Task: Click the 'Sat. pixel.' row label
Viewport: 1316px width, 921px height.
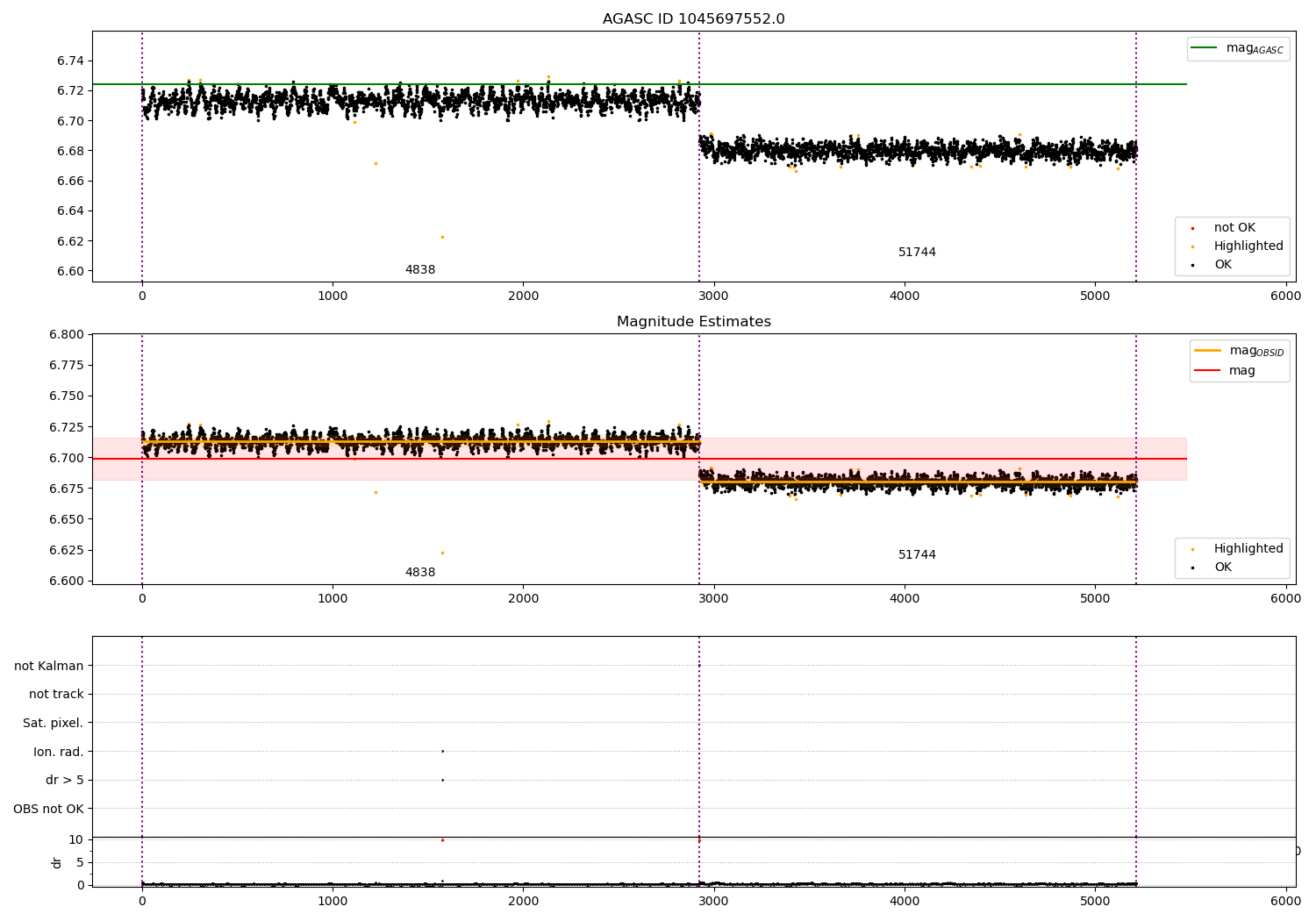Action: (x=53, y=723)
